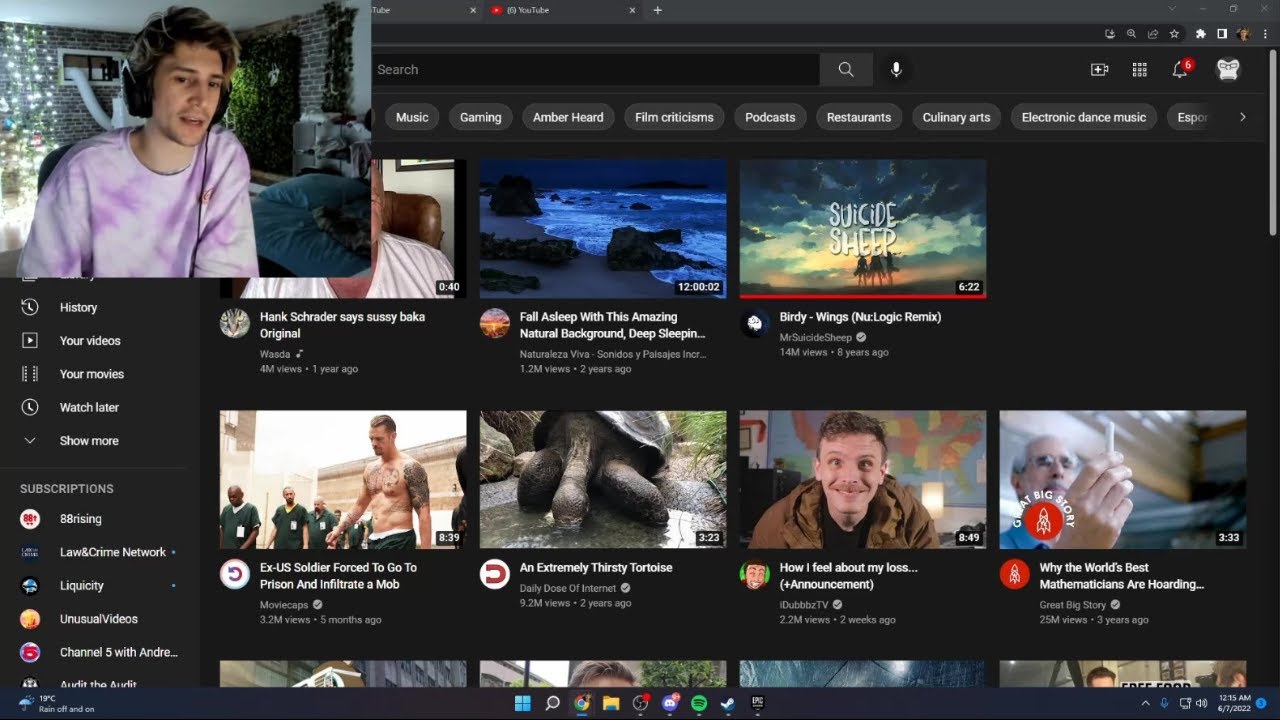Start voice search with the microphone icon
The height and width of the screenshot is (720, 1280).
click(896, 69)
